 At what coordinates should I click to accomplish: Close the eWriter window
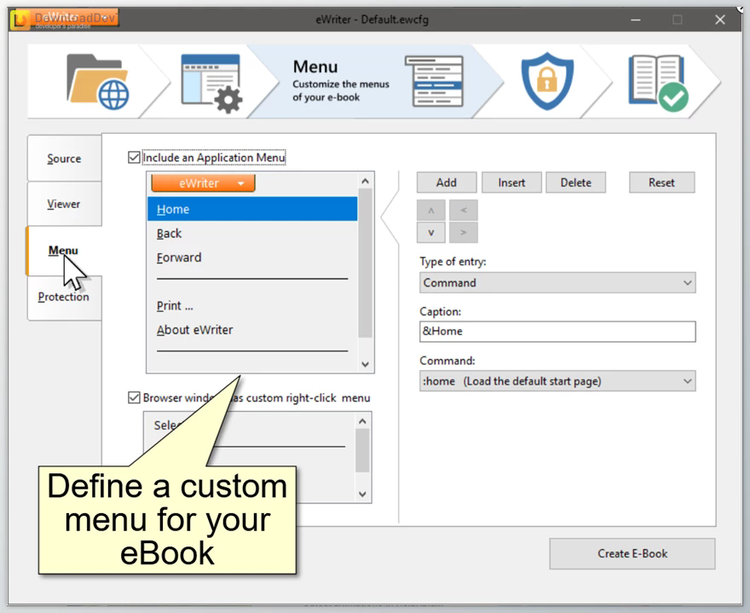(x=720, y=20)
